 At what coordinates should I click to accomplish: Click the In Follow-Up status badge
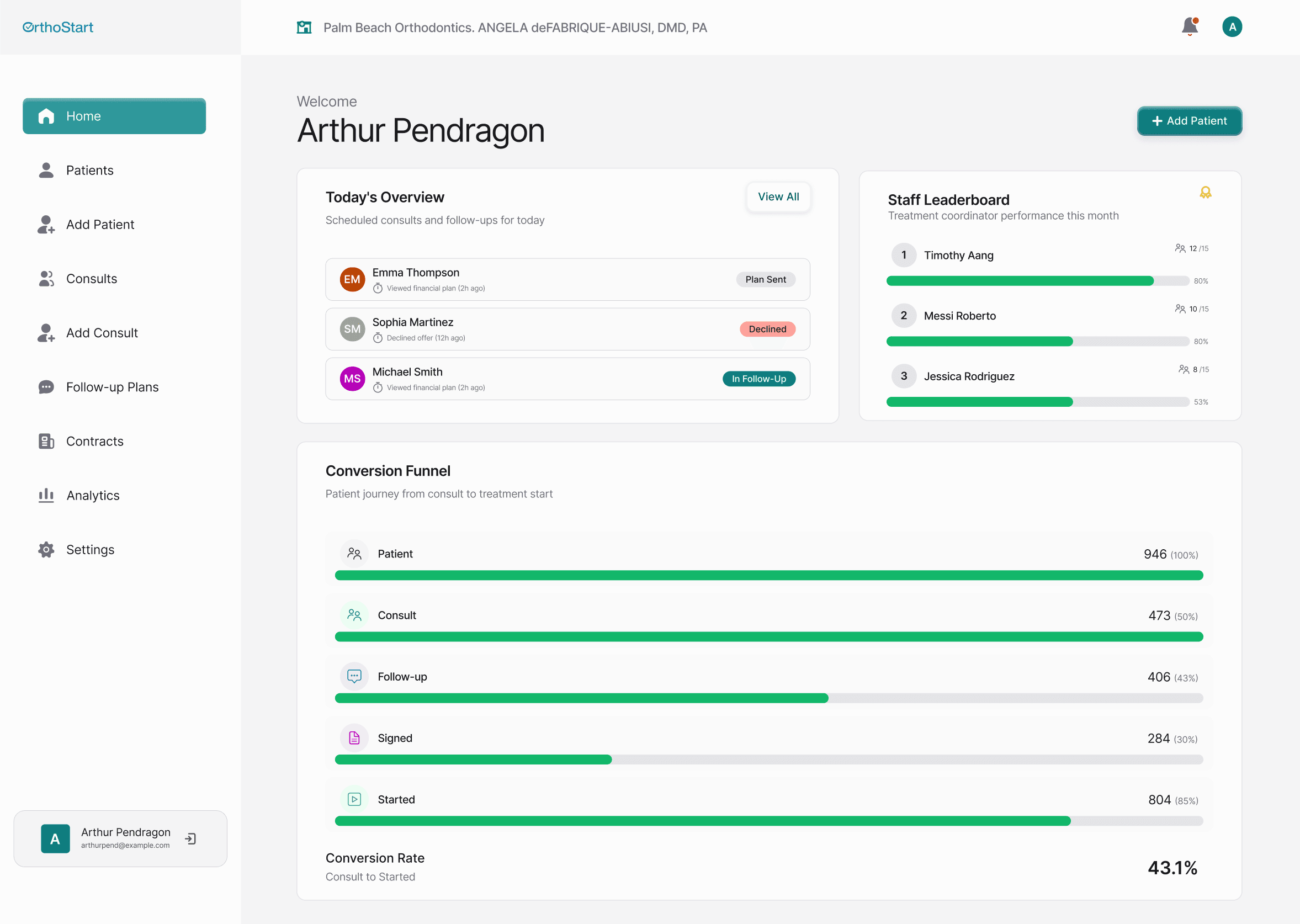click(x=758, y=379)
